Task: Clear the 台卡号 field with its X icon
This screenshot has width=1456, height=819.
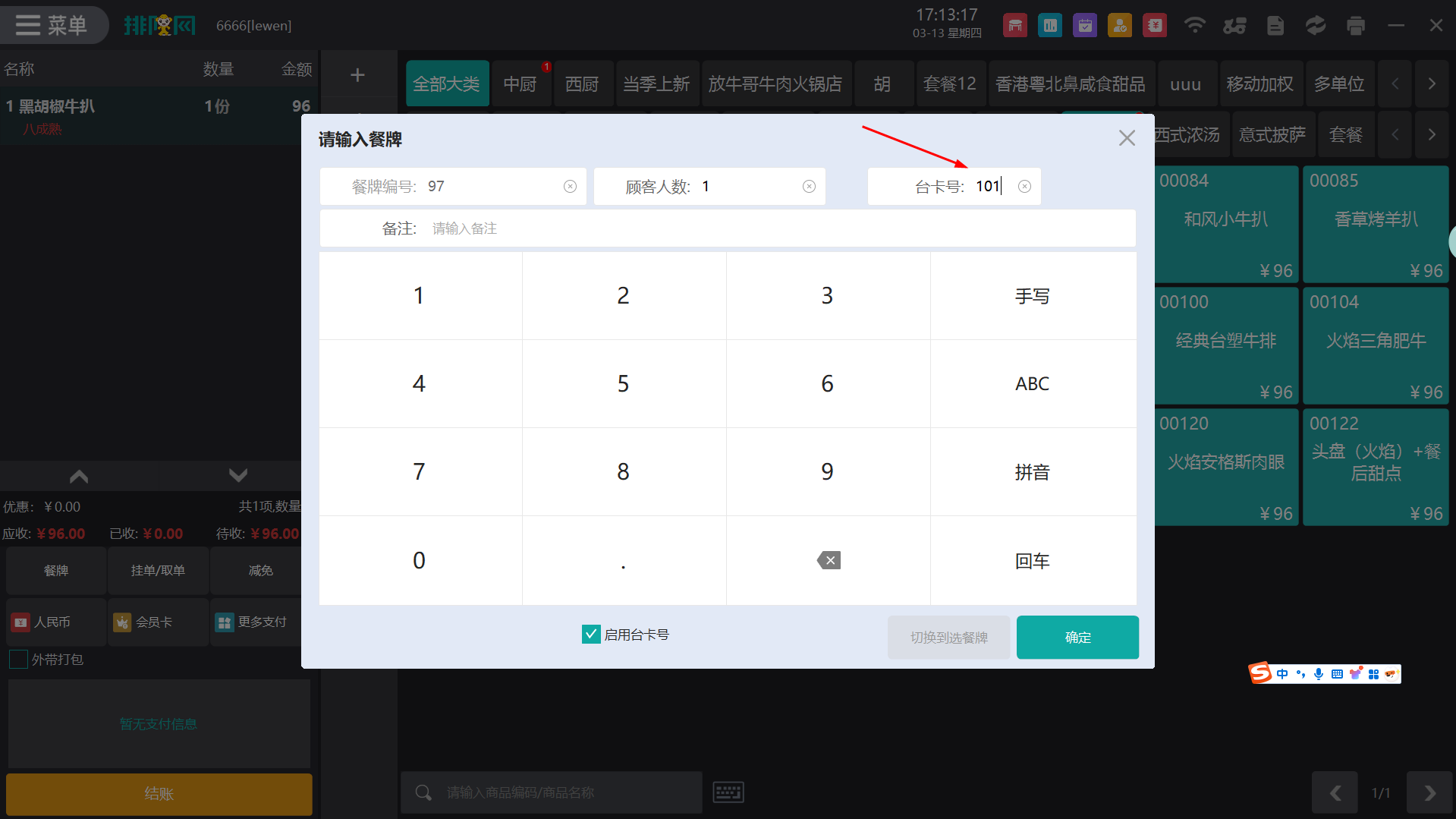Action: 1024,187
